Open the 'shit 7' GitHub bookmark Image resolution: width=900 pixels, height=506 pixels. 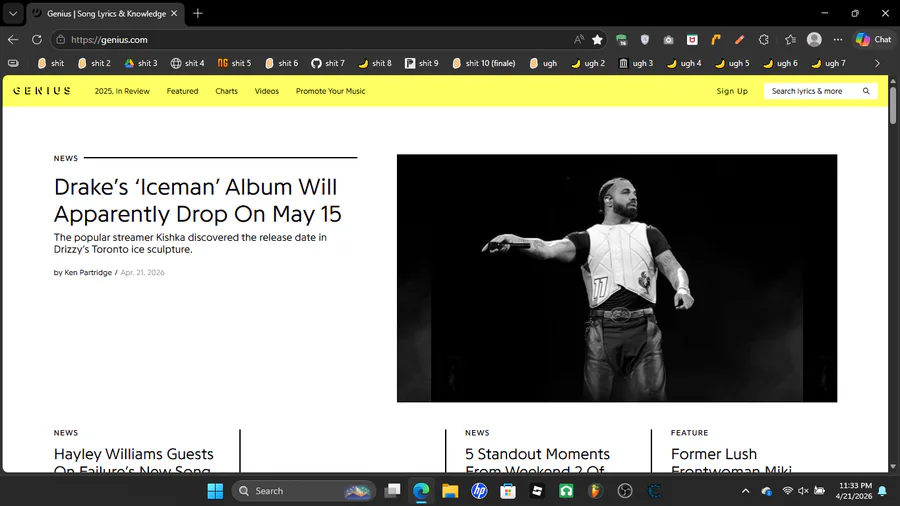[328, 63]
